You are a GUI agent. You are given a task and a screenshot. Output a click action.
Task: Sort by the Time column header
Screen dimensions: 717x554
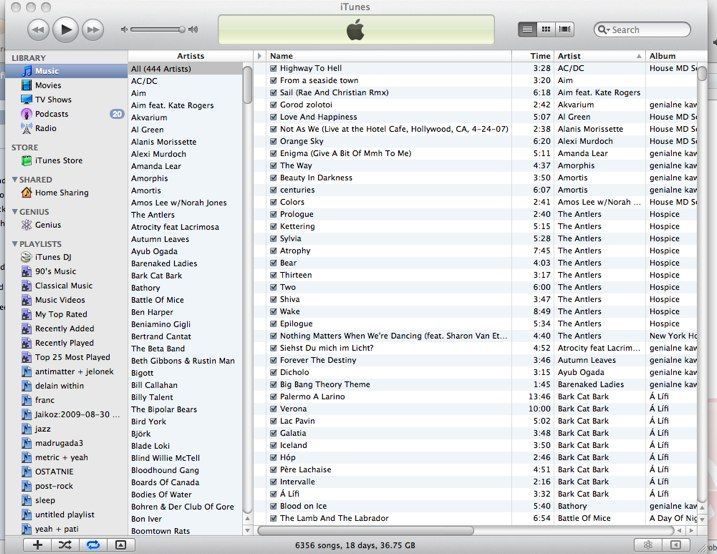[532, 56]
